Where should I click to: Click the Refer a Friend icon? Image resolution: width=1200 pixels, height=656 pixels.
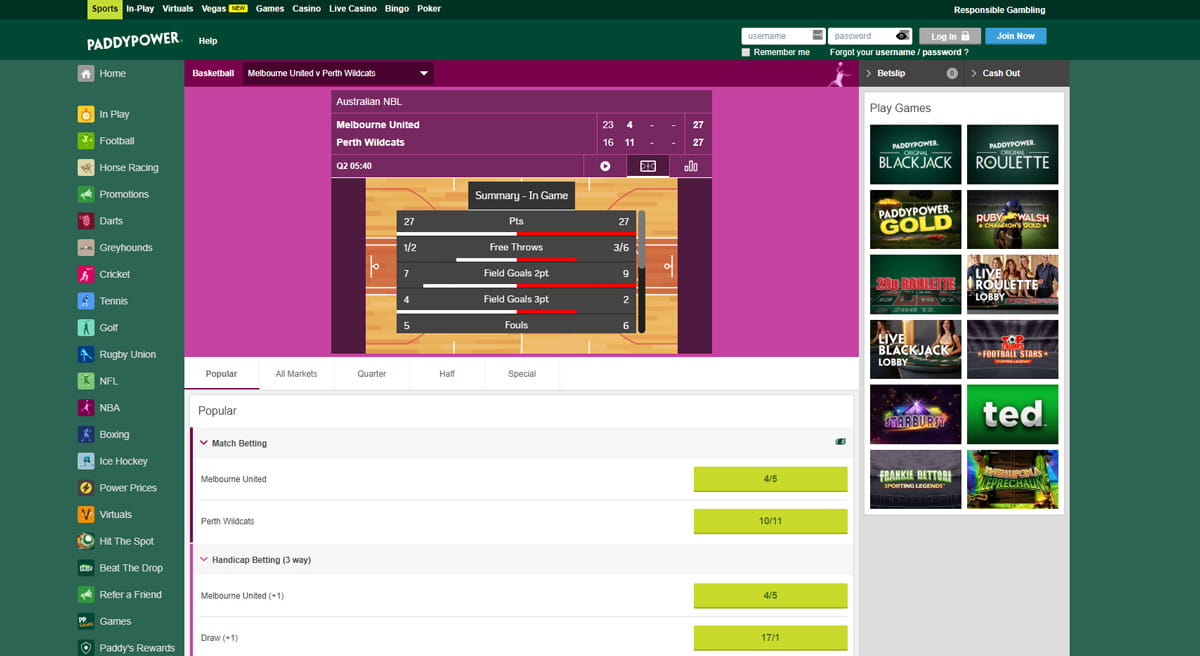point(86,594)
